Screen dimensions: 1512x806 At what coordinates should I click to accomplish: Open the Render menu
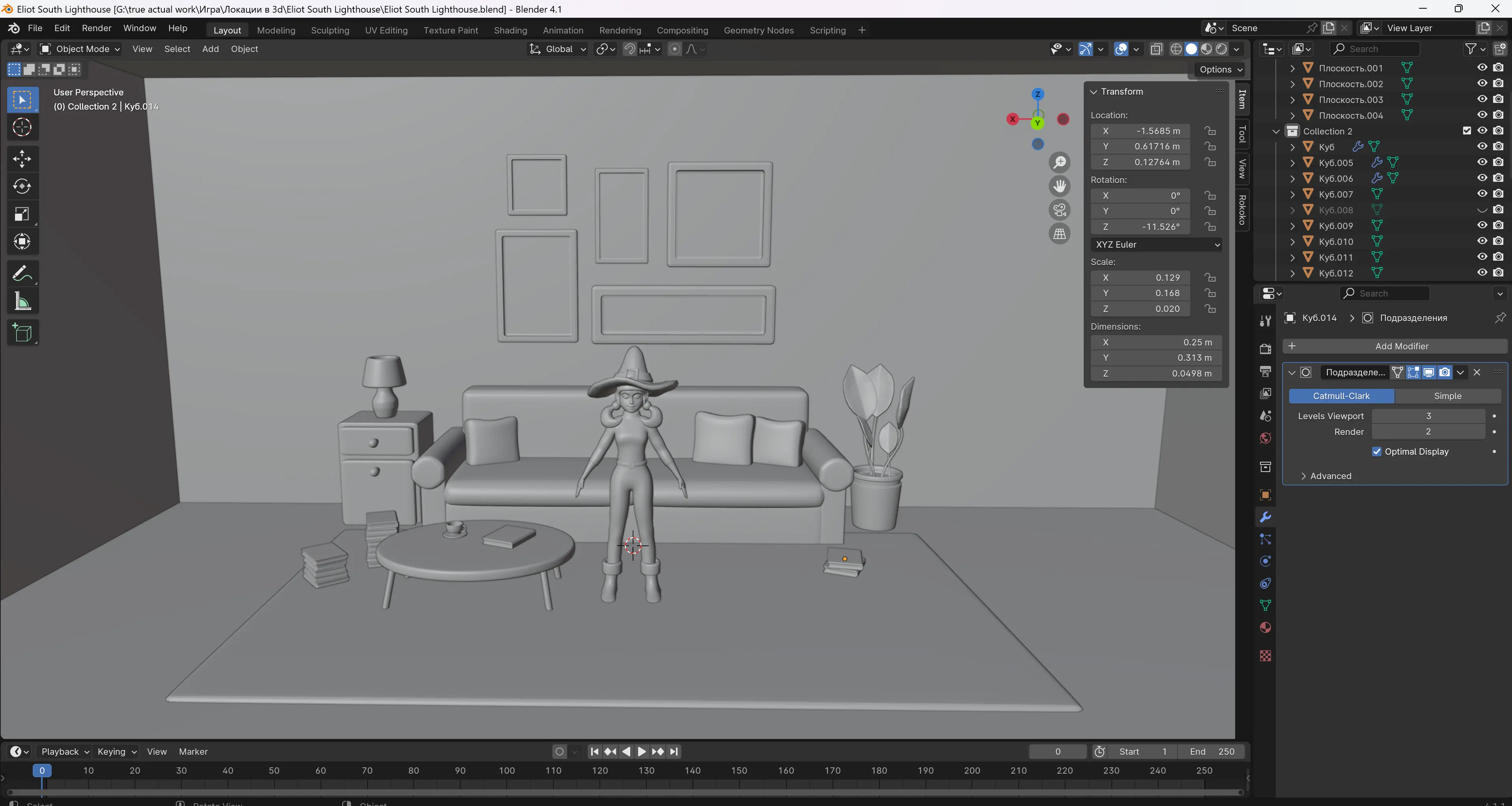pyautogui.click(x=96, y=28)
